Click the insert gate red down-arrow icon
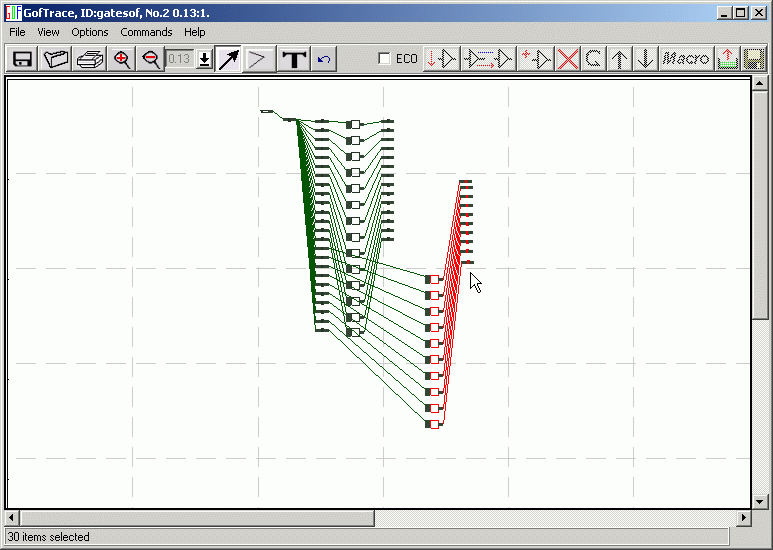 [x=442, y=59]
